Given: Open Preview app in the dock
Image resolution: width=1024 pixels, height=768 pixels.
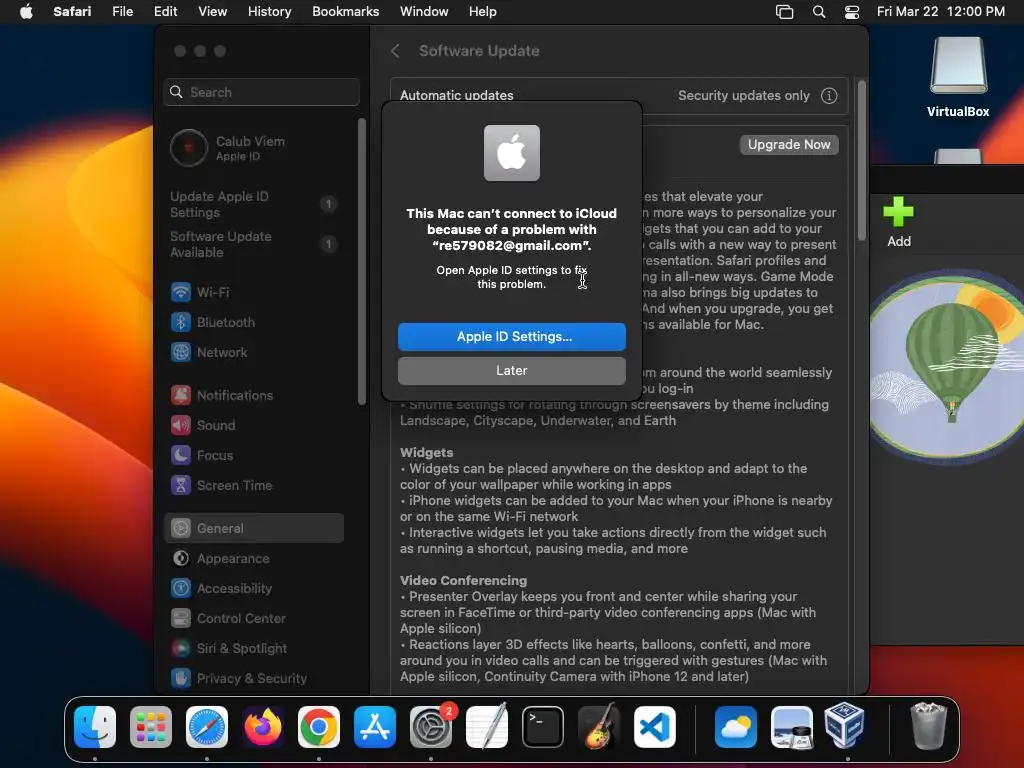Looking at the screenshot, I should coord(792,727).
